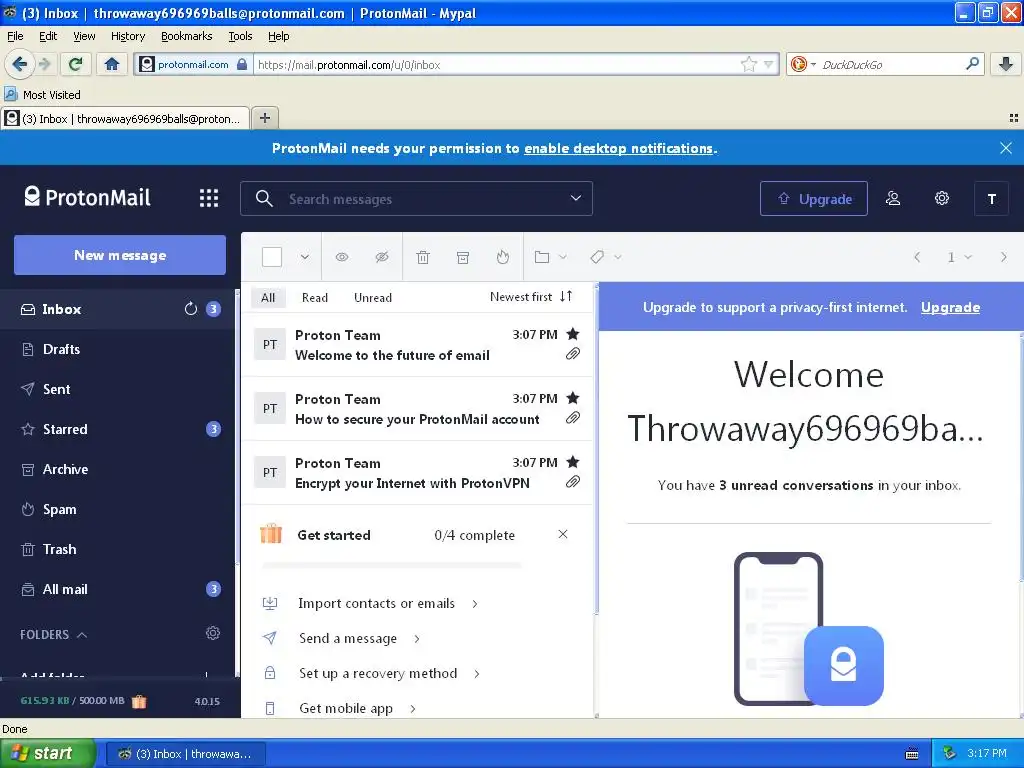Go to the next page arrow
This screenshot has width=1024, height=768.
click(x=1004, y=257)
